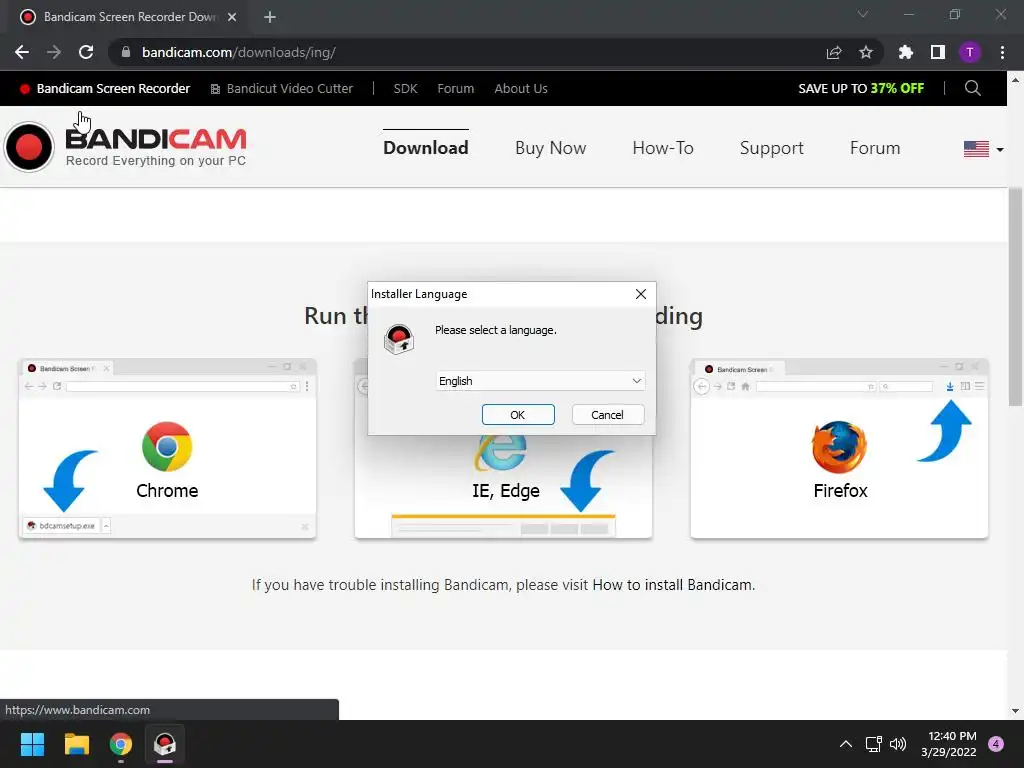The width and height of the screenshot is (1024, 768).
Task: Open the network status tray icon
Action: (x=874, y=744)
